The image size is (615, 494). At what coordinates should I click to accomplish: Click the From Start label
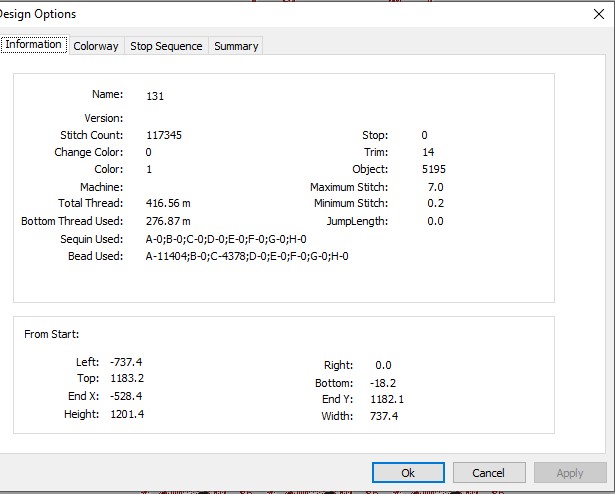pyautogui.click(x=51, y=334)
